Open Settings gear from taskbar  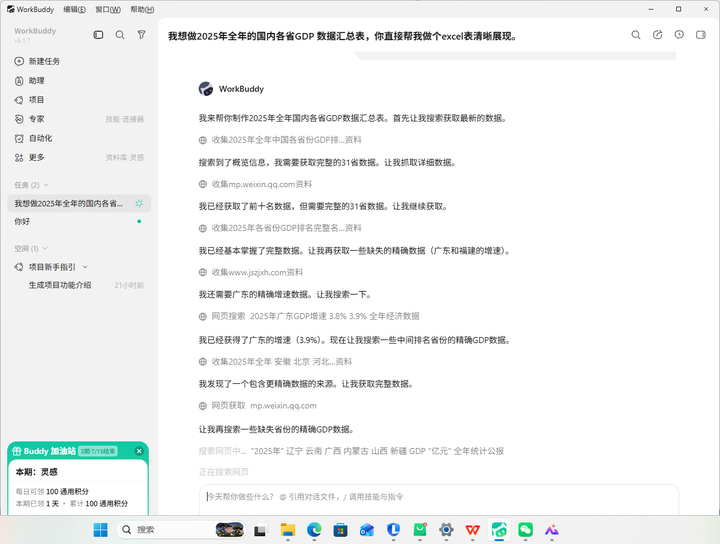pyautogui.click(x=446, y=530)
